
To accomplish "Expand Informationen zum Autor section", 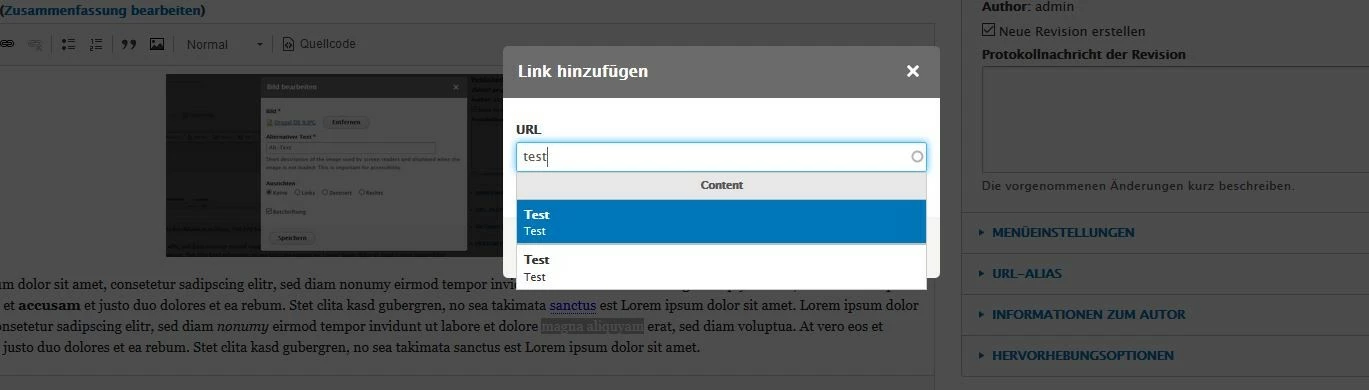I will (1088, 314).
